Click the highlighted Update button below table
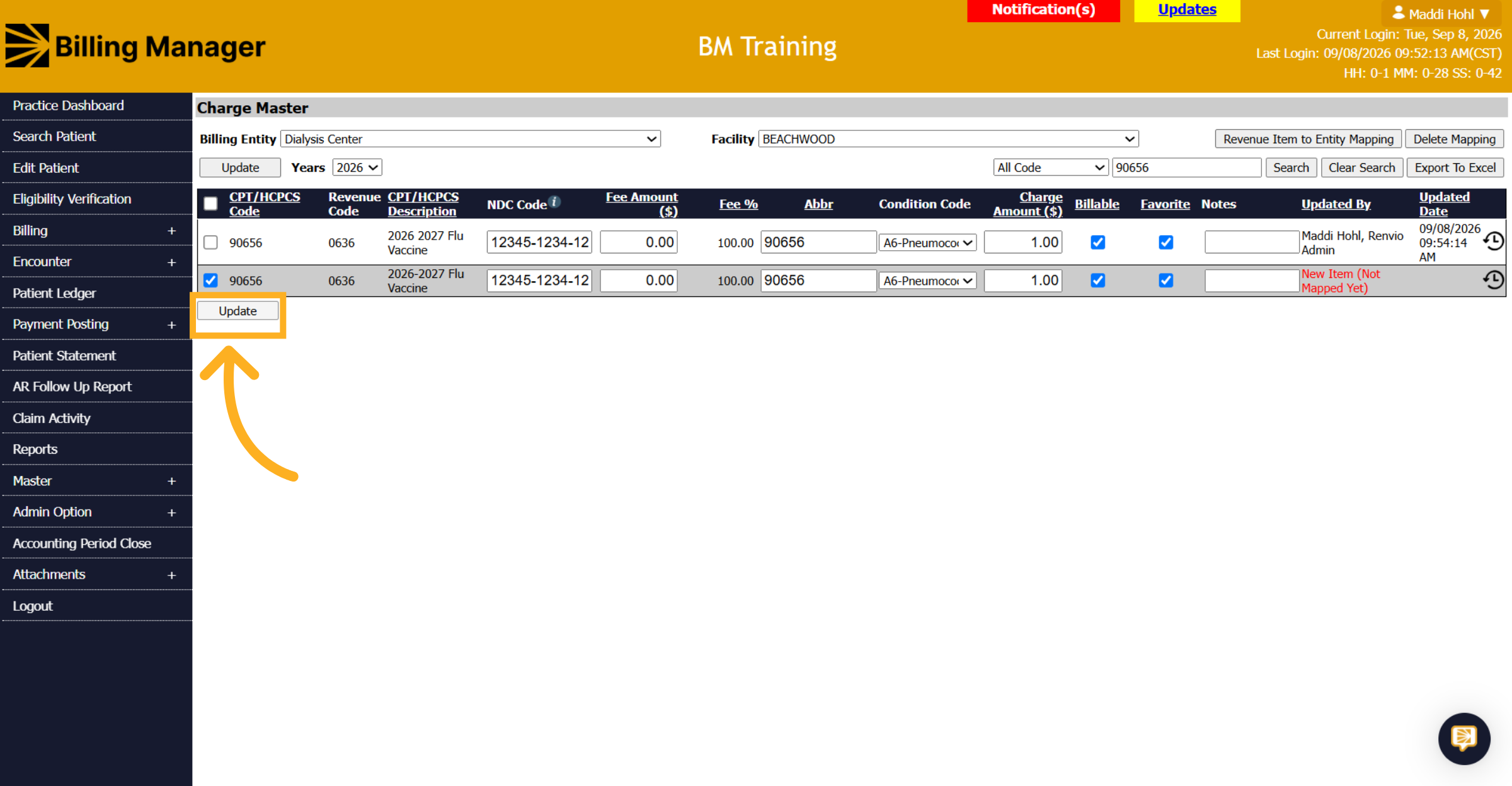This screenshot has height=786, width=1512. pos(238,311)
